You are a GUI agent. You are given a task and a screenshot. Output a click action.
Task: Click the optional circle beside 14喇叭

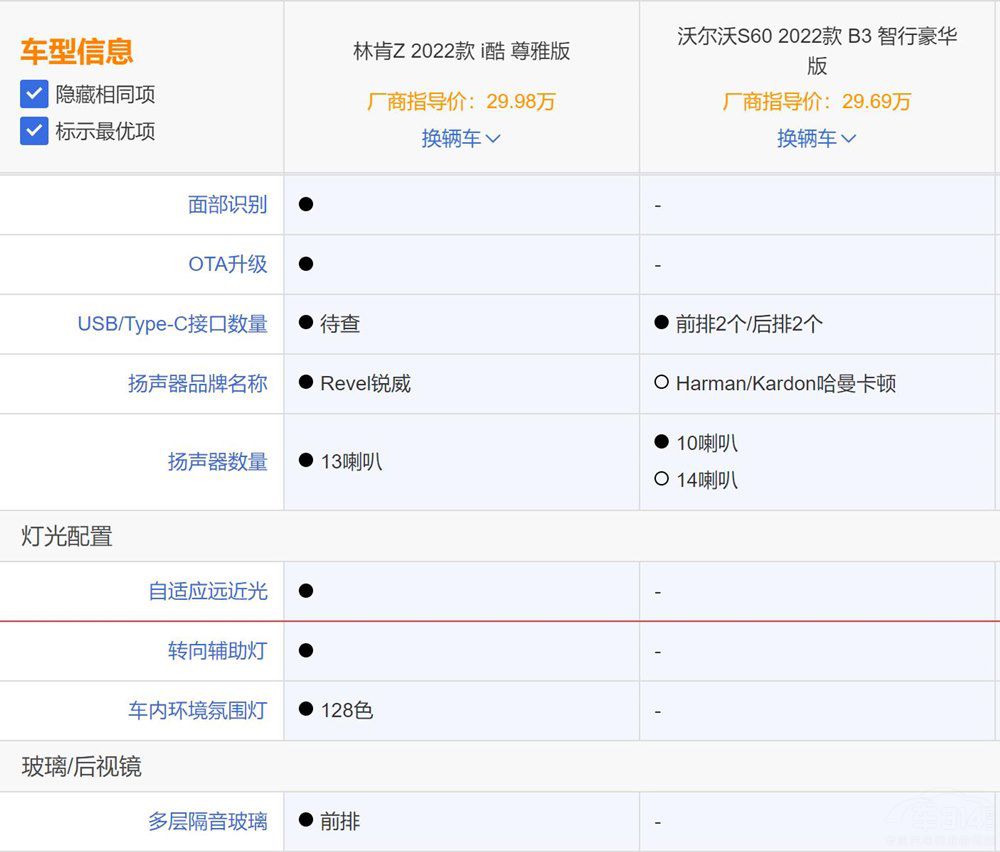pyautogui.click(x=661, y=479)
